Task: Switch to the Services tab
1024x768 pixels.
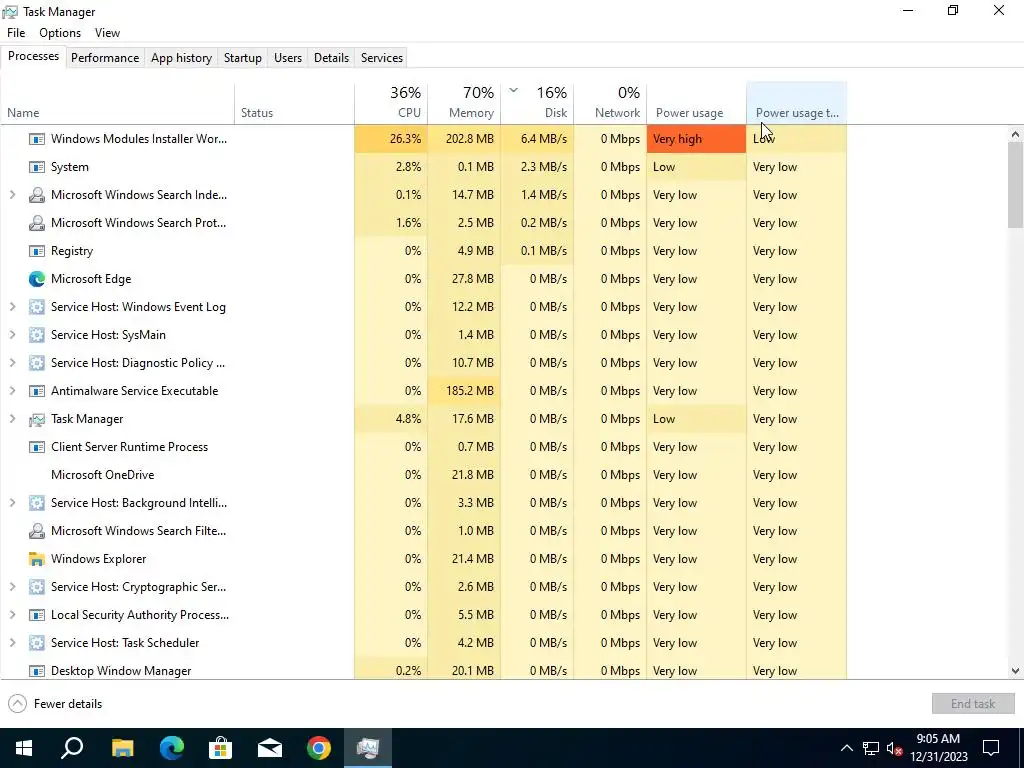Action: [x=382, y=58]
